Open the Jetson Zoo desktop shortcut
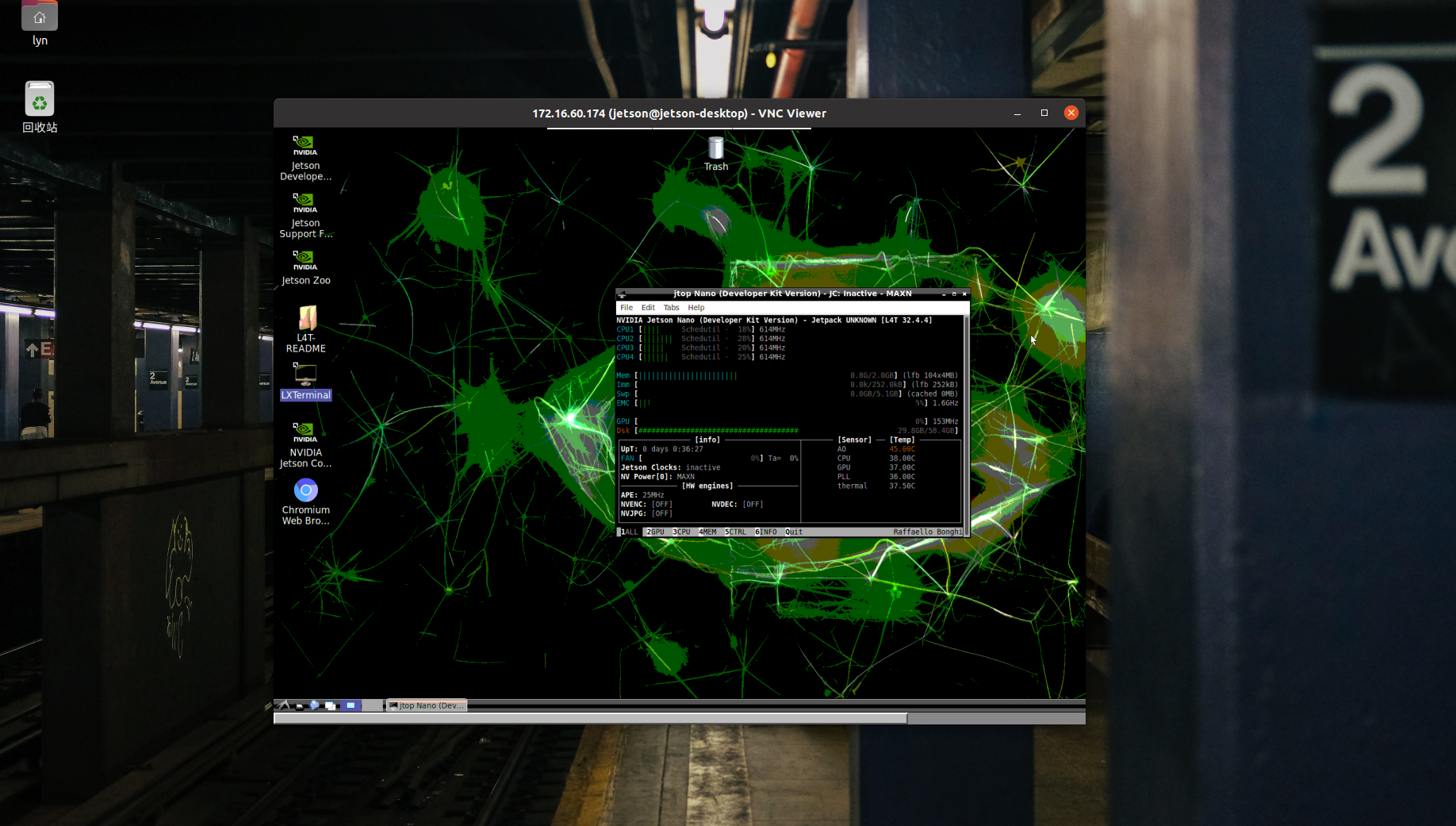Image resolution: width=1456 pixels, height=826 pixels. click(305, 267)
